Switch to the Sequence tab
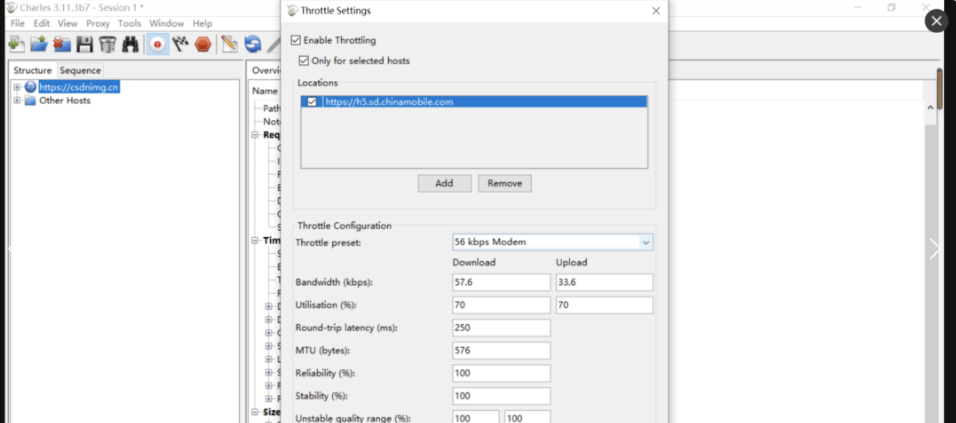This screenshot has height=423, width=956. click(80, 70)
